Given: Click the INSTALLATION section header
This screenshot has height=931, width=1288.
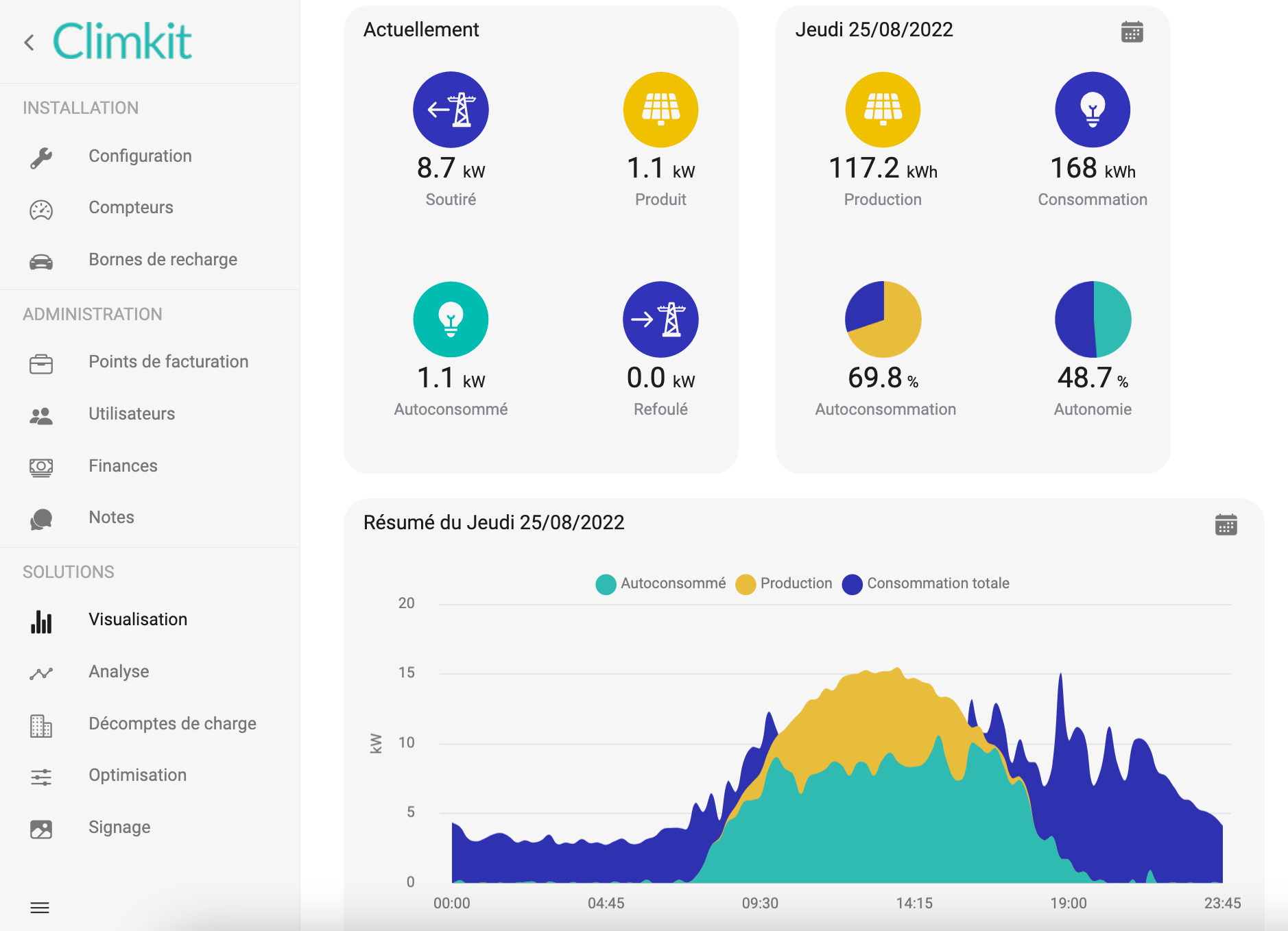Looking at the screenshot, I should point(80,108).
